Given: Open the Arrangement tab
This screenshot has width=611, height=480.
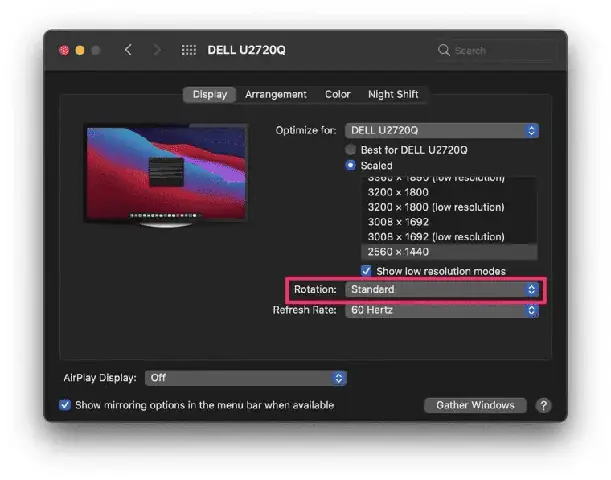Looking at the screenshot, I should (x=275, y=94).
